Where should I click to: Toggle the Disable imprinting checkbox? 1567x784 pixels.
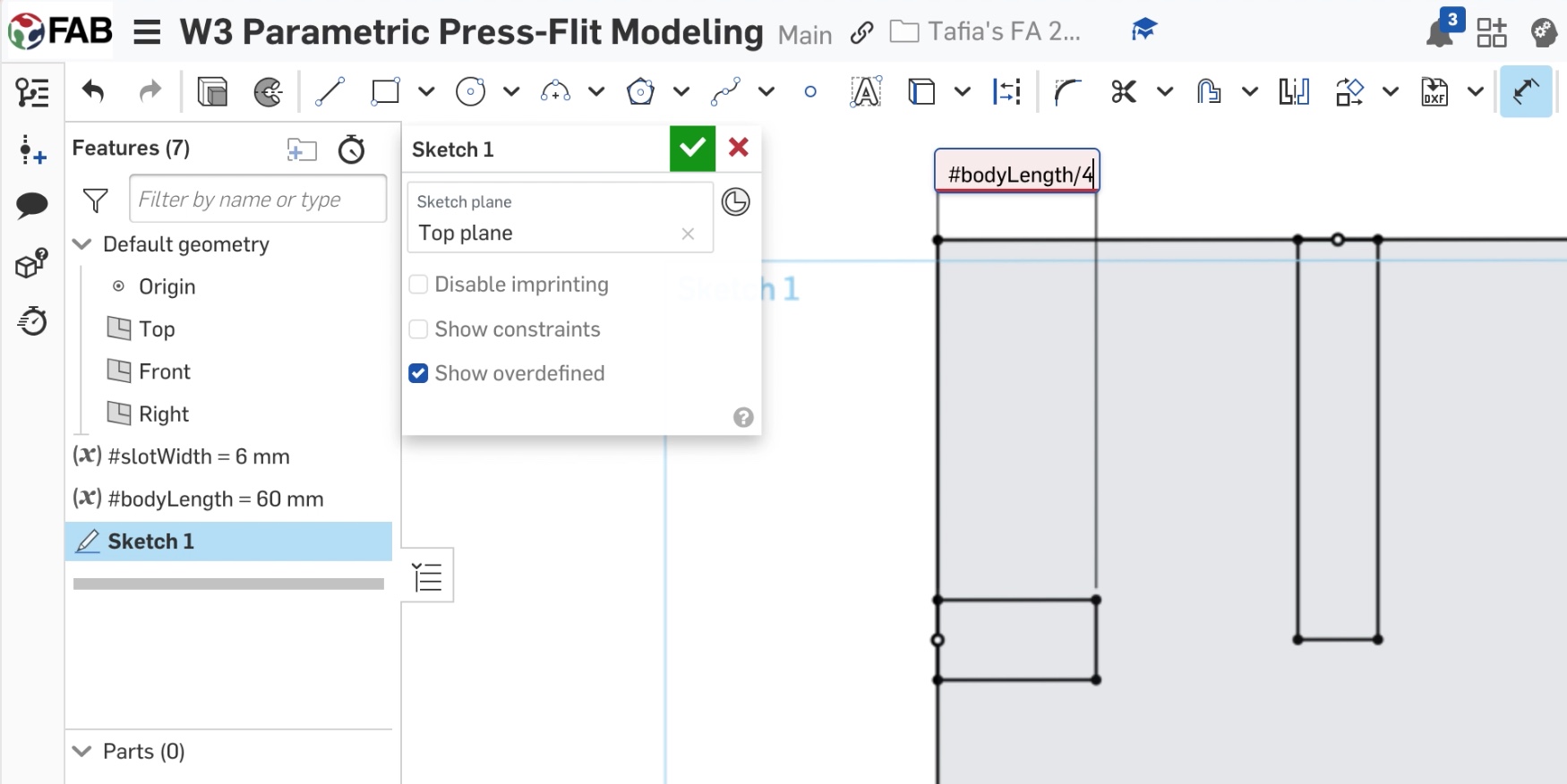tap(418, 285)
